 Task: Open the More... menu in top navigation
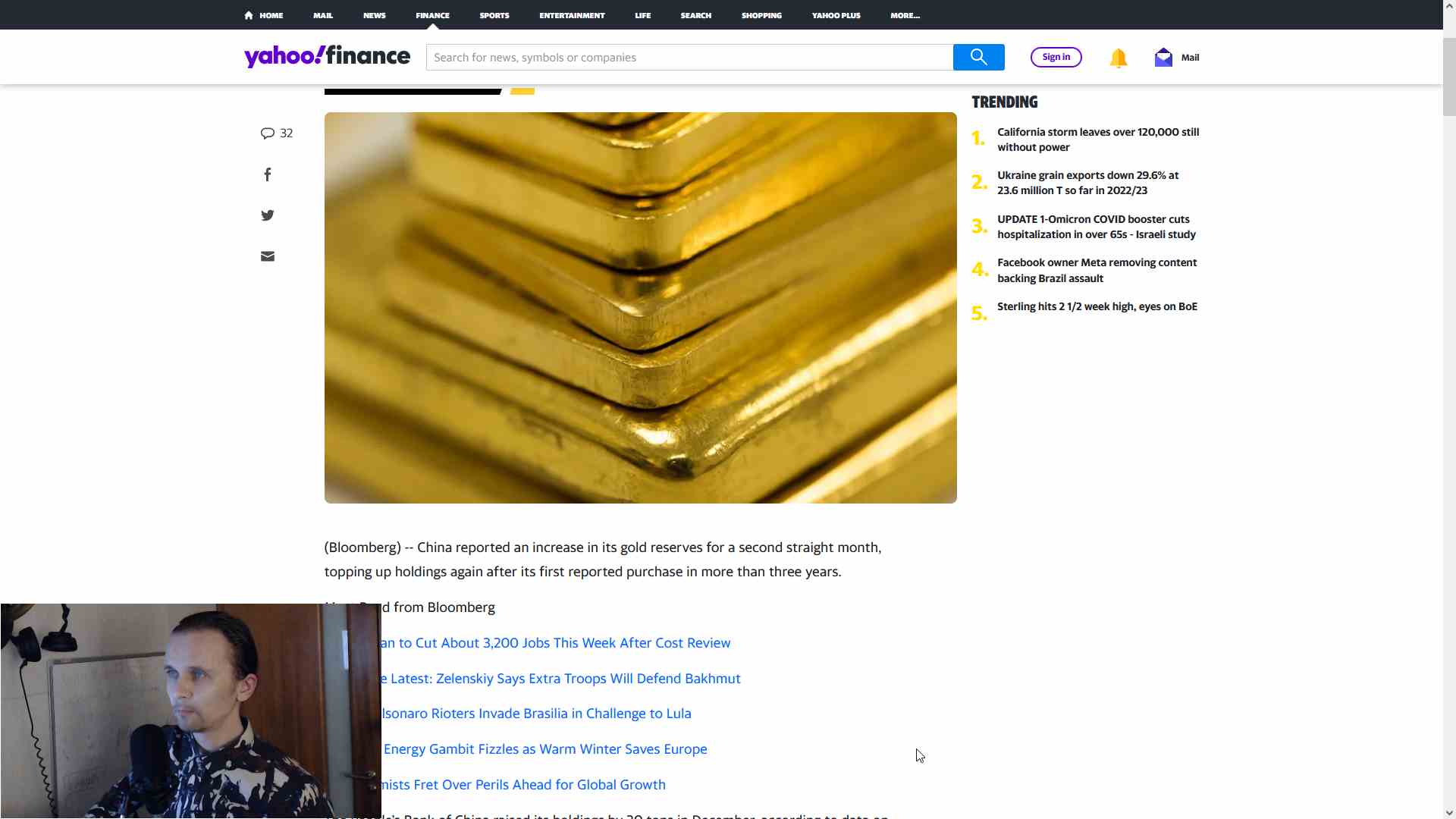coord(905,15)
